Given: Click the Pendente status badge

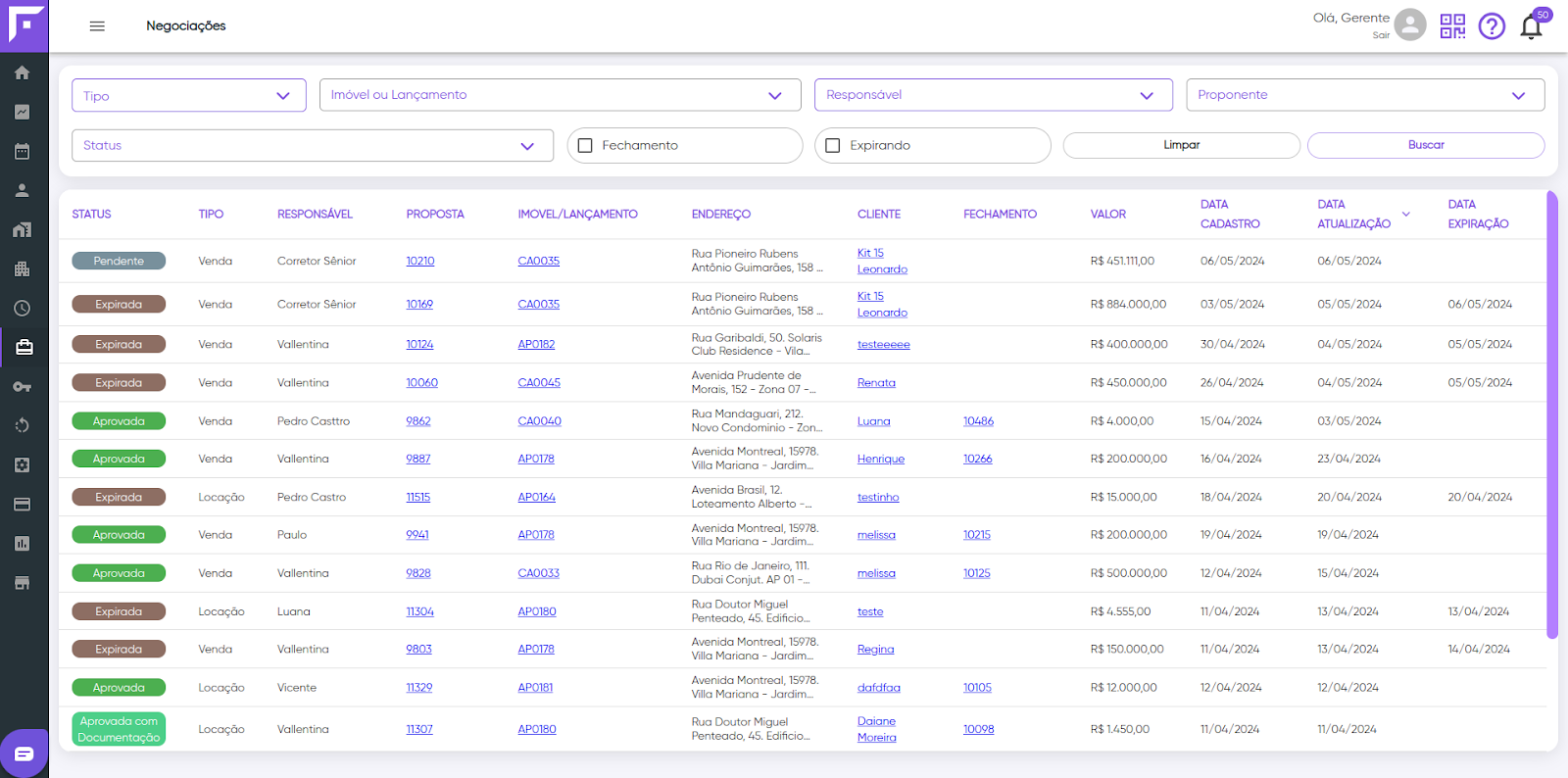Looking at the screenshot, I should point(119,261).
